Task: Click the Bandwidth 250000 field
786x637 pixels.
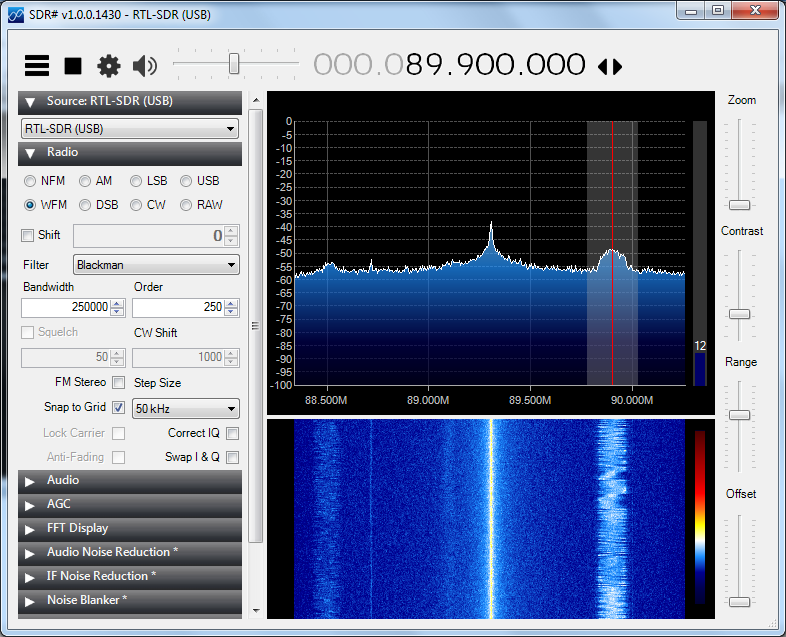Action: point(66,307)
